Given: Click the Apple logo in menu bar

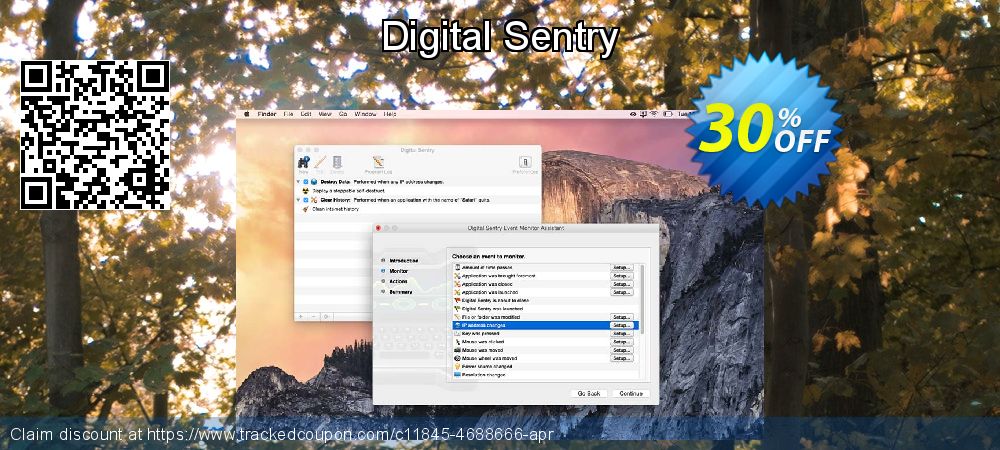Looking at the screenshot, I should tap(246, 114).
